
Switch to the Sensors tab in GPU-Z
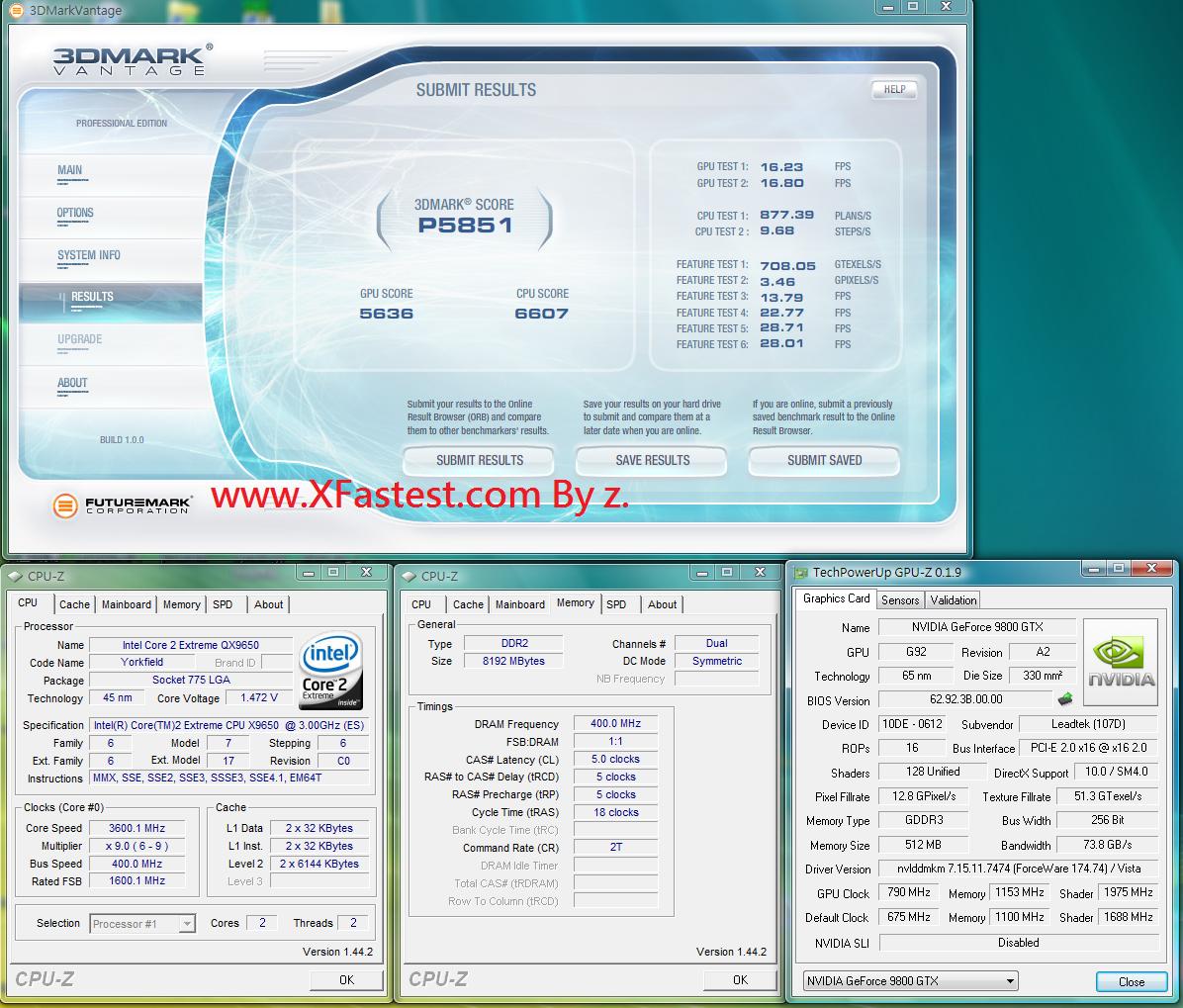coord(900,599)
